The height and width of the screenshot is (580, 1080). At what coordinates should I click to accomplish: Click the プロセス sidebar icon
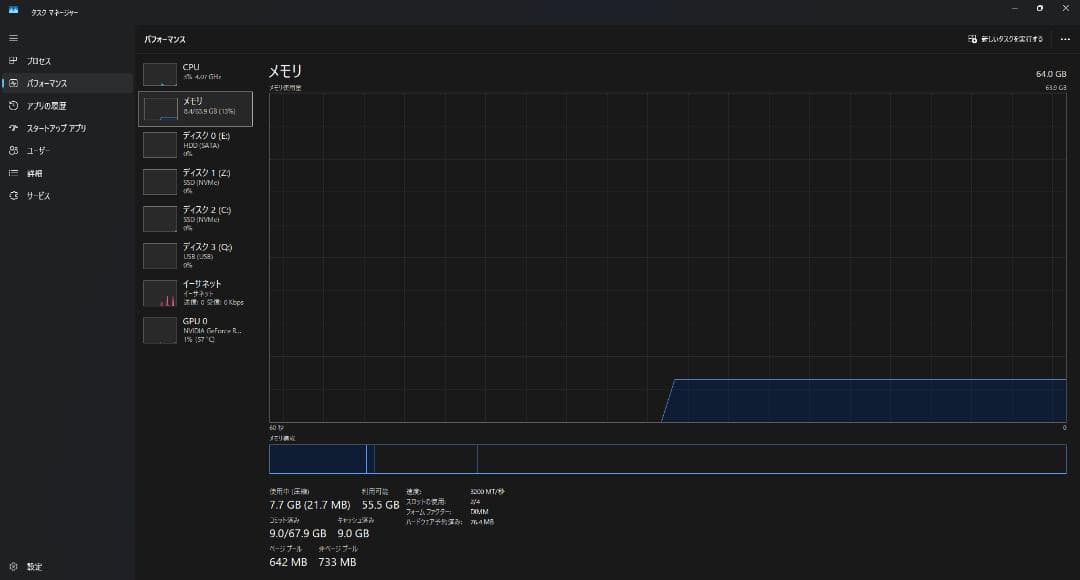pyautogui.click(x=13, y=61)
